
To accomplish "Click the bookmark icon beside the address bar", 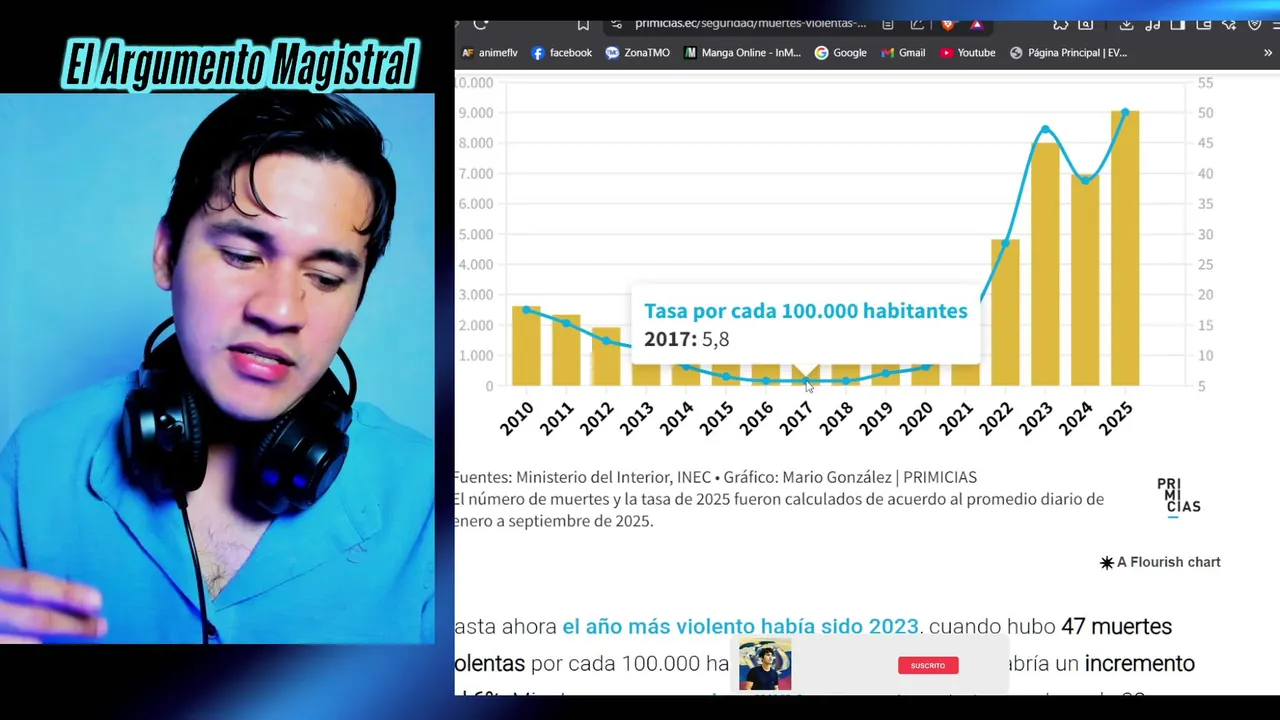I will pyautogui.click(x=583, y=24).
